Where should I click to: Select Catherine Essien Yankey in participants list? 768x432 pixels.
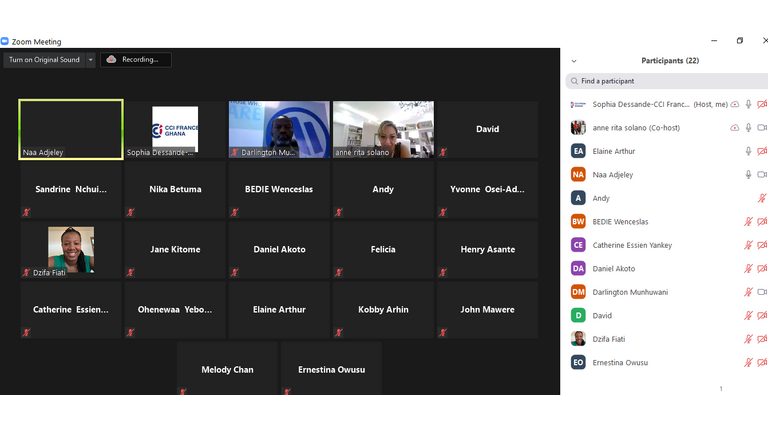(x=632, y=245)
